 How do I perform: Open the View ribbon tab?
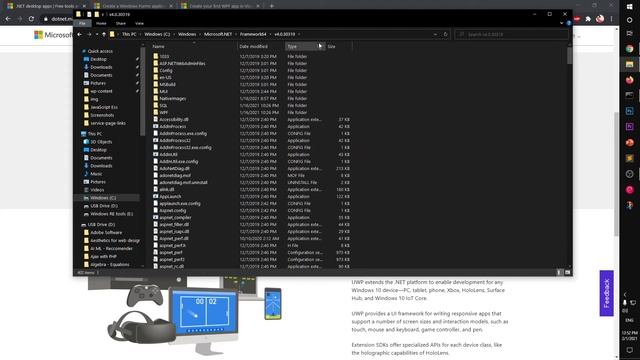click(x=139, y=23)
